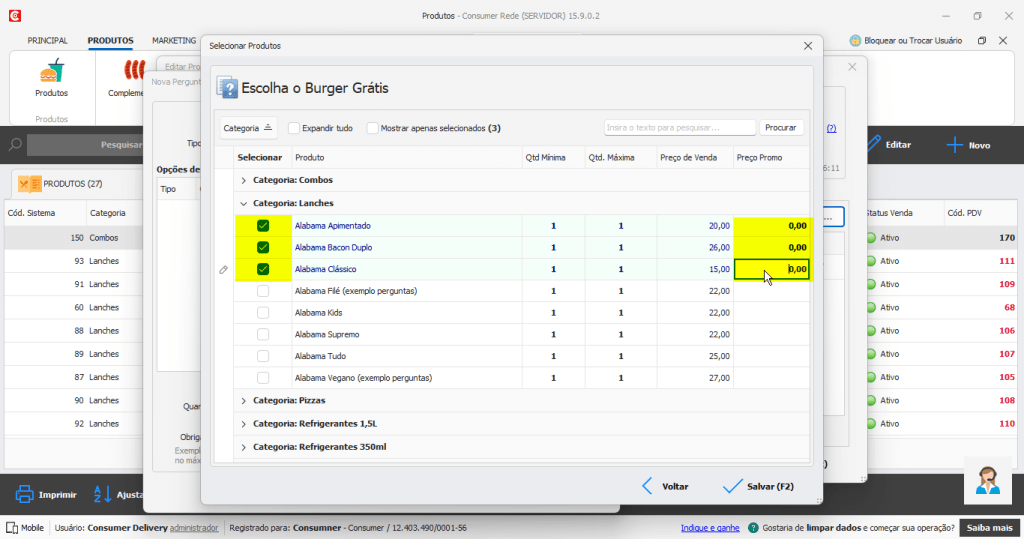1024x539 pixels.
Task: Click Preço Promo 0,00 for Alabama Apimentado
Action: coord(772,226)
